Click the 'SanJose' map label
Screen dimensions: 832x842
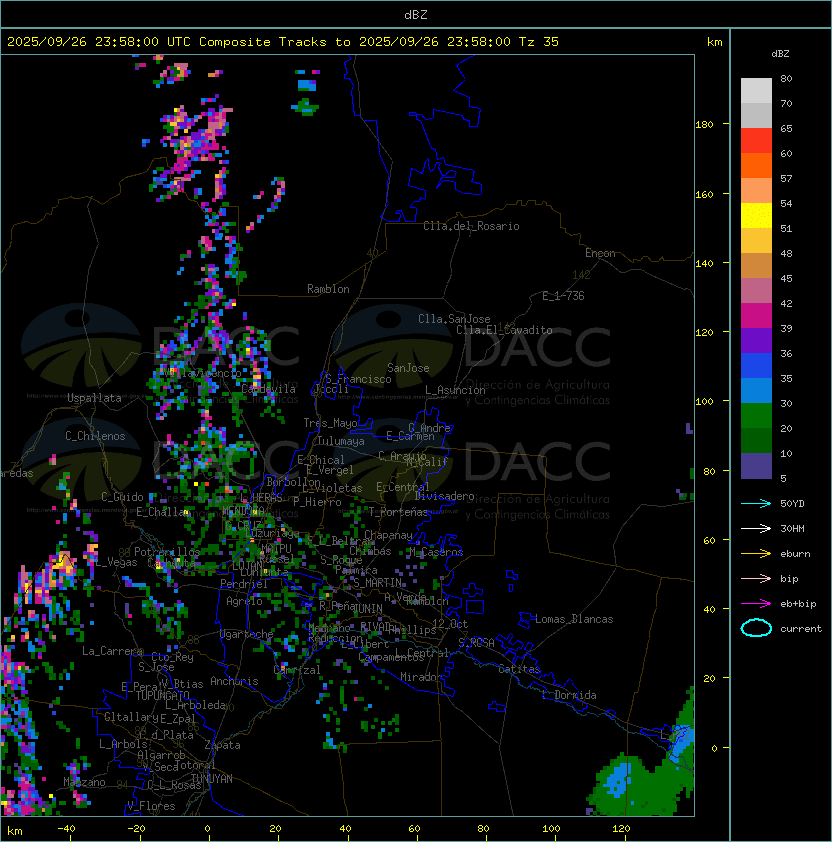tap(408, 368)
